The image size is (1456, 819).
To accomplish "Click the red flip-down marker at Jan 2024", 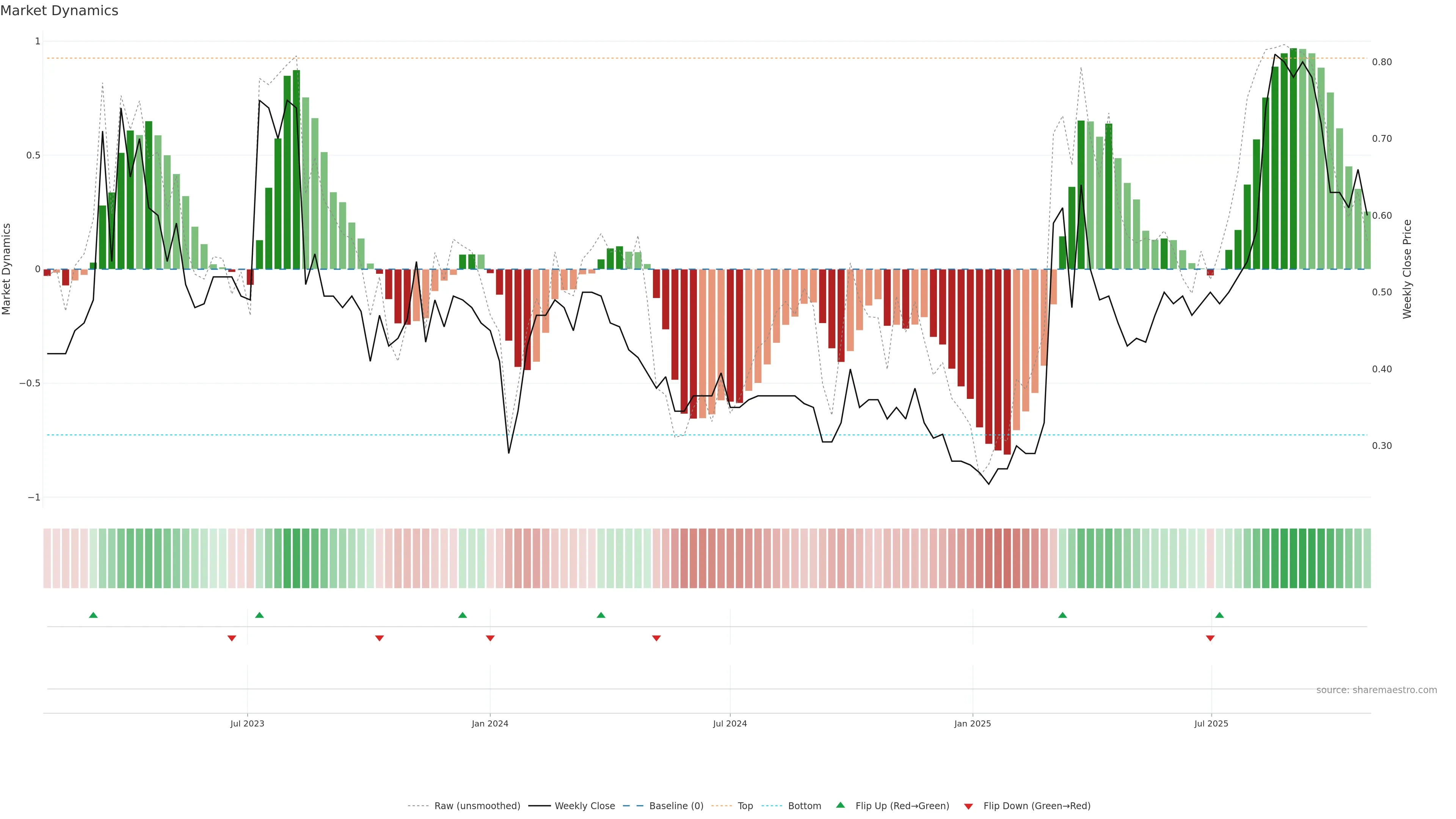I will (x=490, y=638).
